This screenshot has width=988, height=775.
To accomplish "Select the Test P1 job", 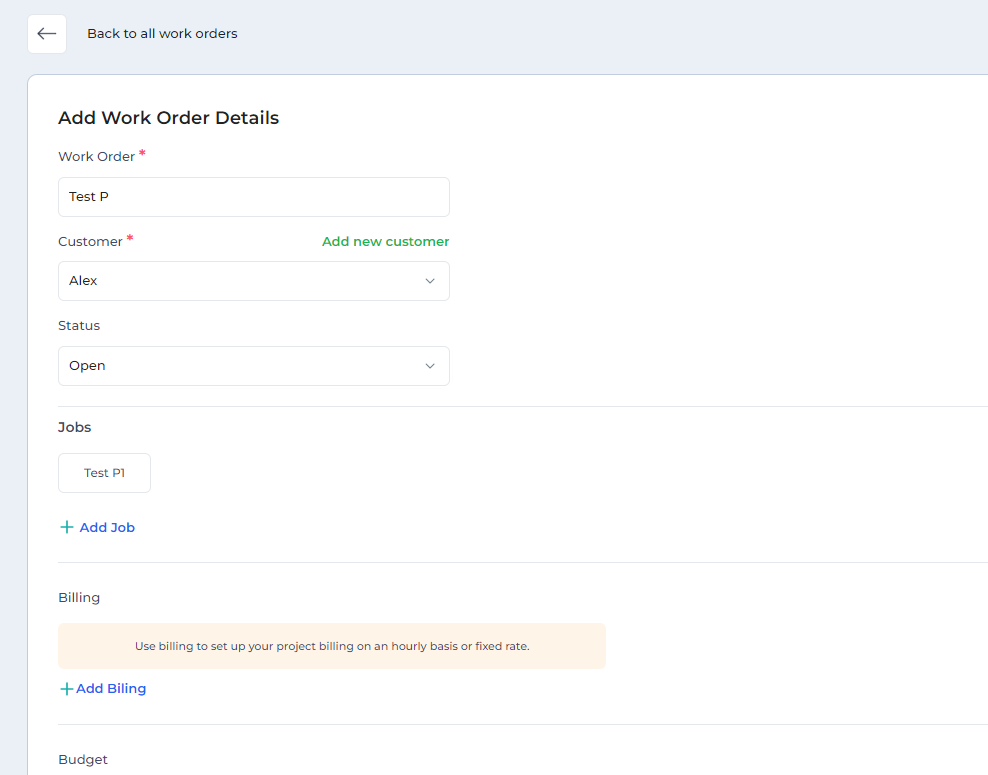I will coord(104,472).
